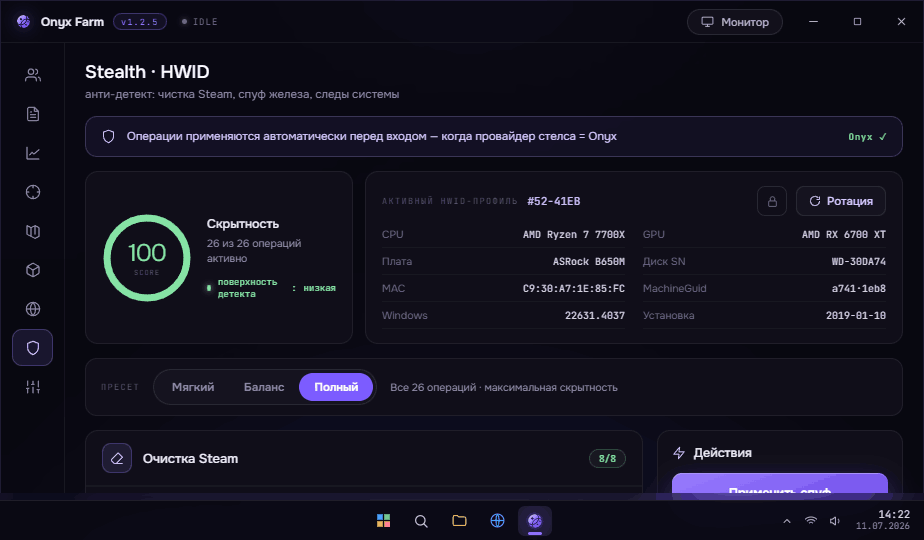Click the Onyx provider status indicator
Image resolution: width=924 pixels, height=540 pixels.
coord(867,137)
